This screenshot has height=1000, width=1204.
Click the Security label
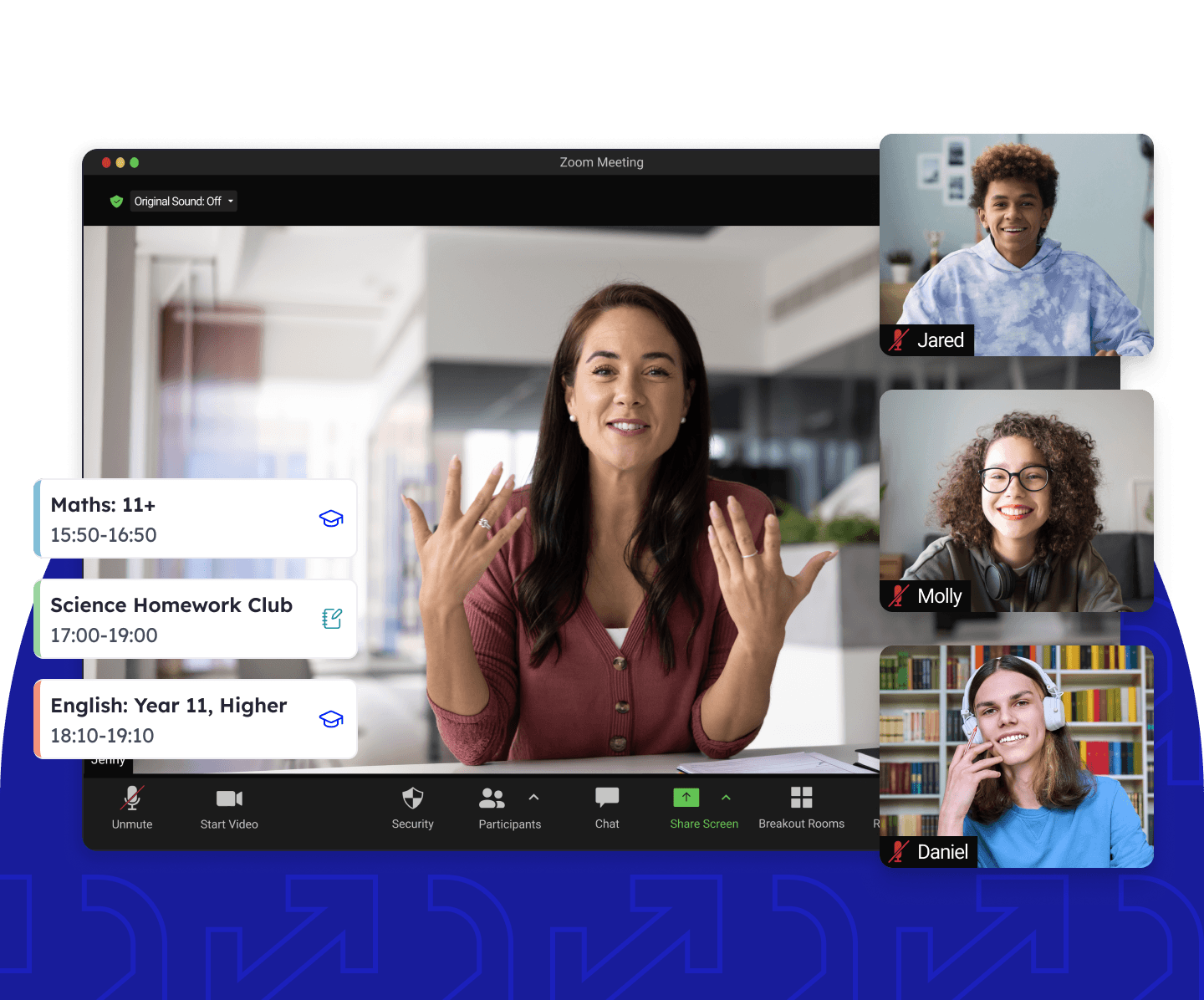click(x=413, y=824)
